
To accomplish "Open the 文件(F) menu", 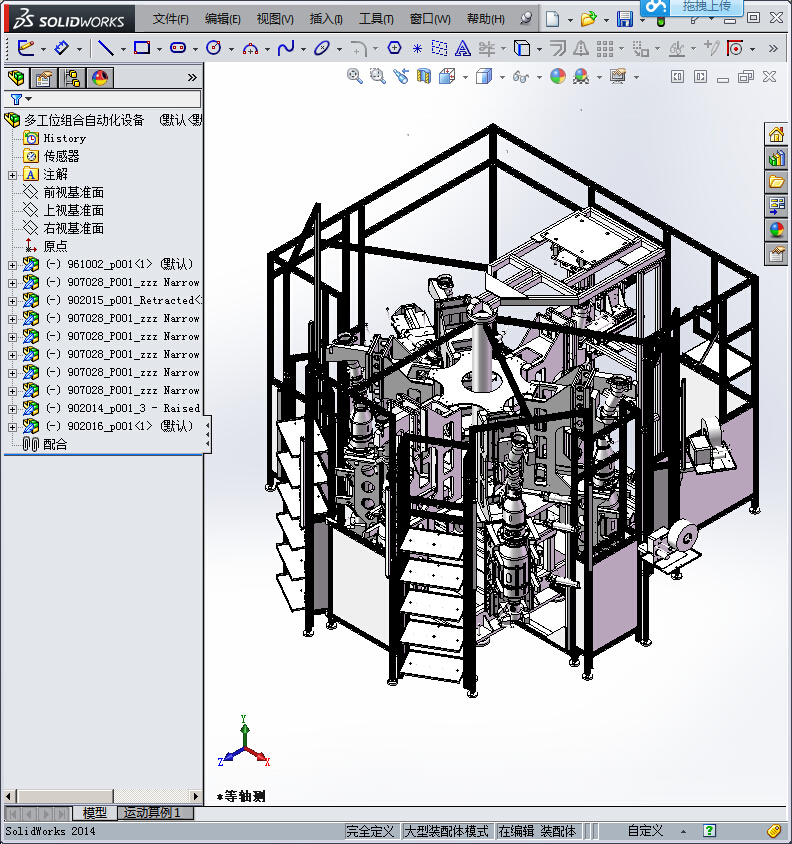I will point(170,19).
